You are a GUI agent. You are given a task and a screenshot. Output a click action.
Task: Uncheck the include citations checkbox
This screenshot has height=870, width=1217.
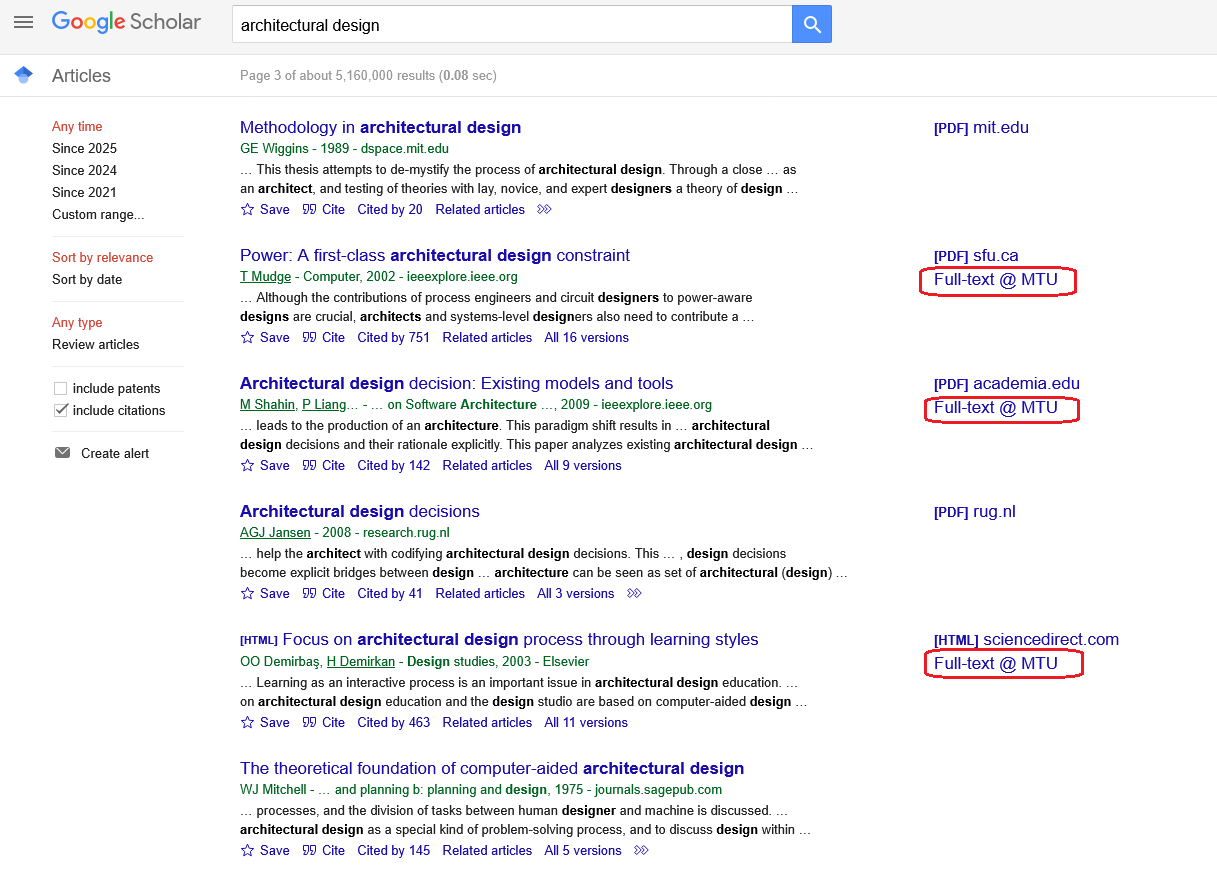(61, 410)
